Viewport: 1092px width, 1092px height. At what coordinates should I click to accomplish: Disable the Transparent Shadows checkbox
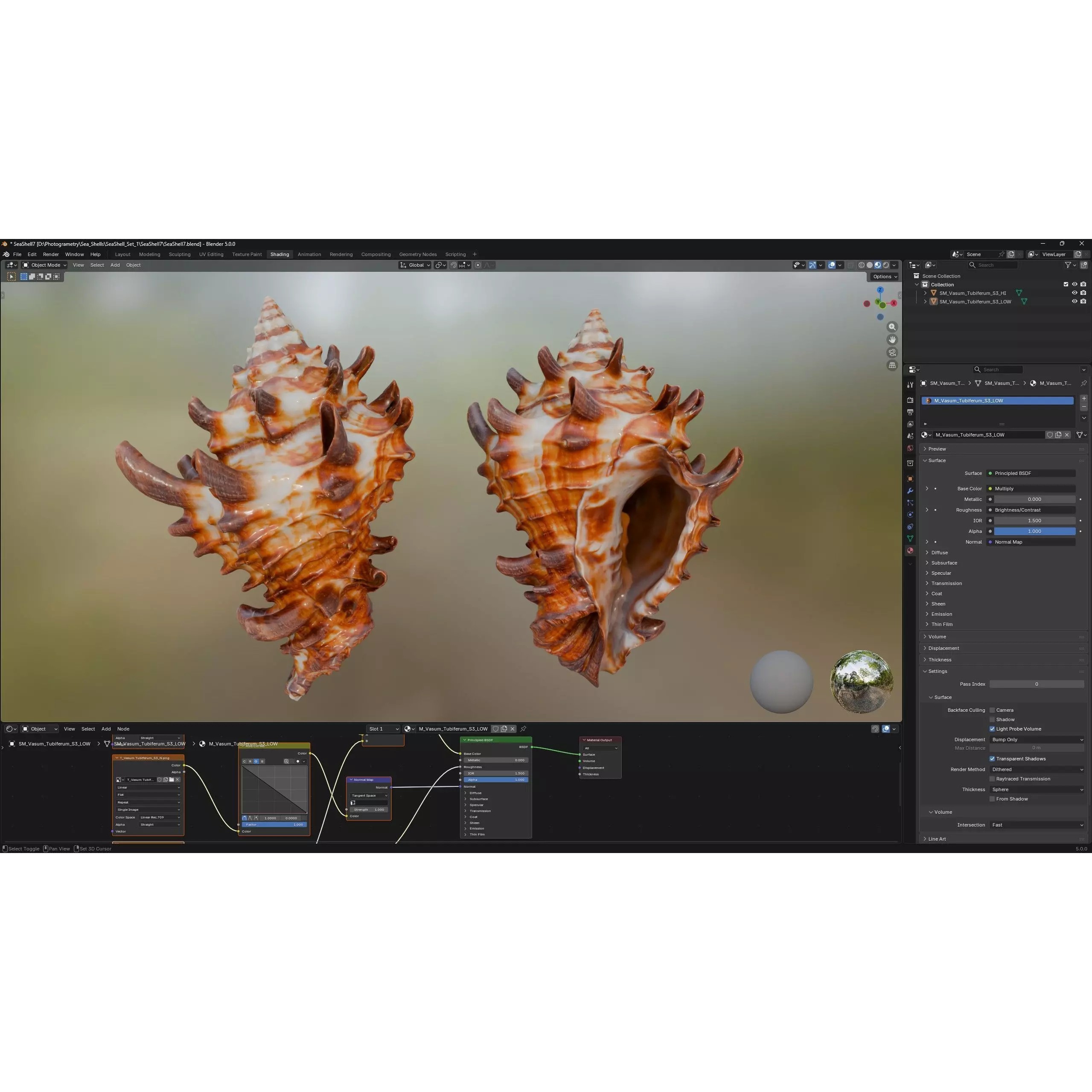992,759
